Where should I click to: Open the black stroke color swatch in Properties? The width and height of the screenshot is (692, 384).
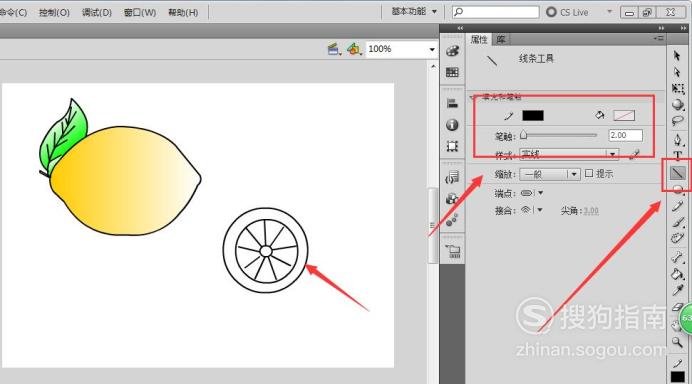(x=533, y=115)
